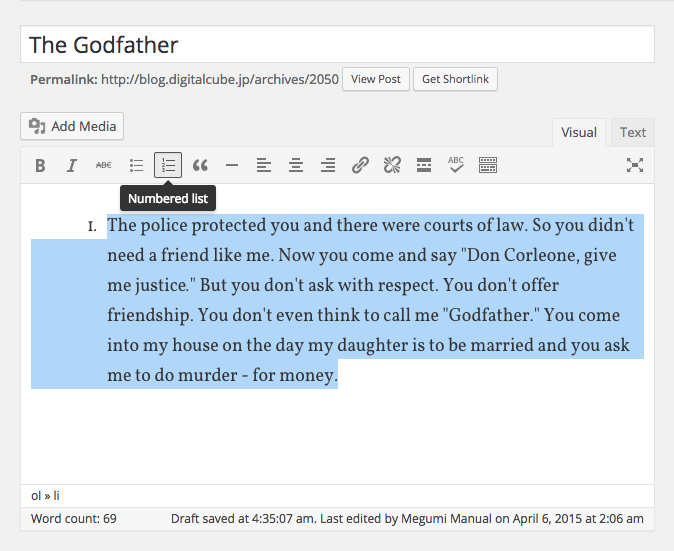This screenshot has height=551, width=674.
Task: Expand the toolbar with the Toolbar Toggle
Action: 488,166
